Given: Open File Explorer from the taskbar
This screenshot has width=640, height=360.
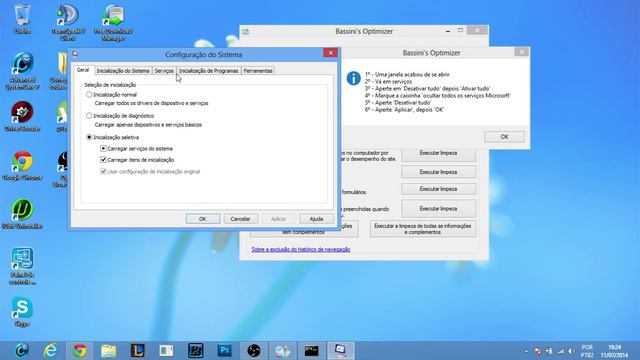Looking at the screenshot, I should pyautogui.click(x=109, y=351).
